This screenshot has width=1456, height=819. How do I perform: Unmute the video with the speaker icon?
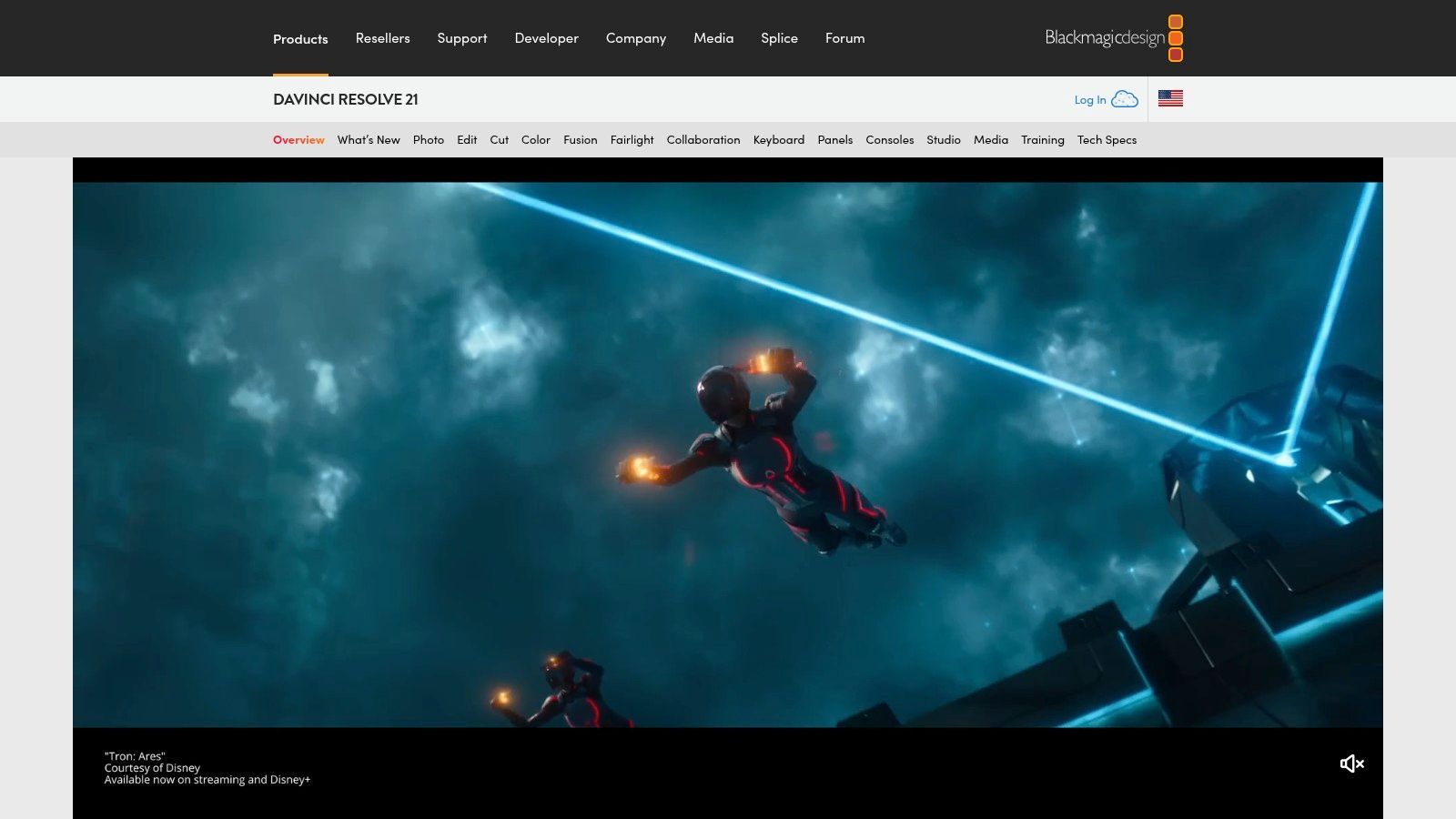pos(1351,763)
